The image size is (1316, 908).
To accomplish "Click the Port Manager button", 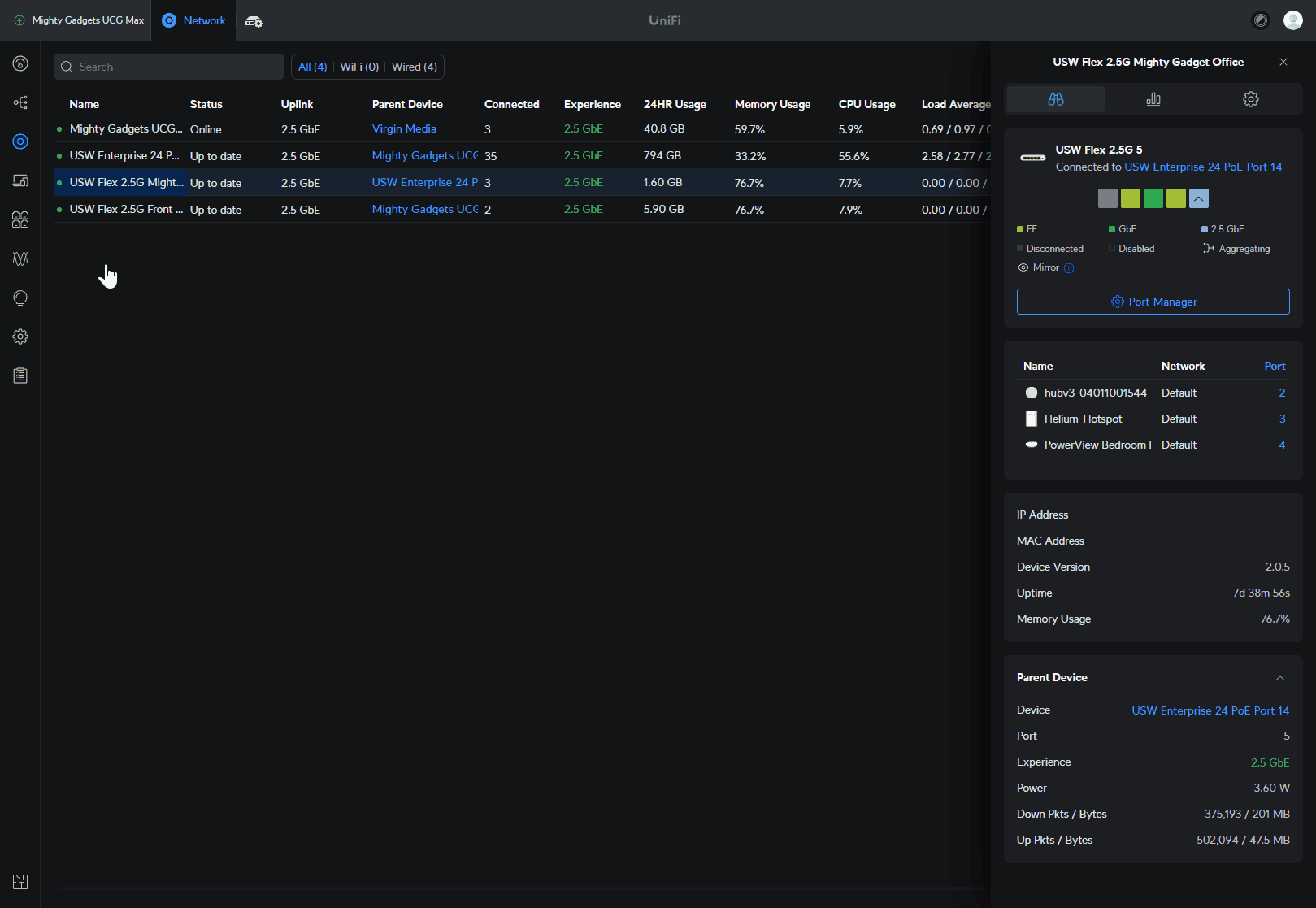I will (1153, 302).
